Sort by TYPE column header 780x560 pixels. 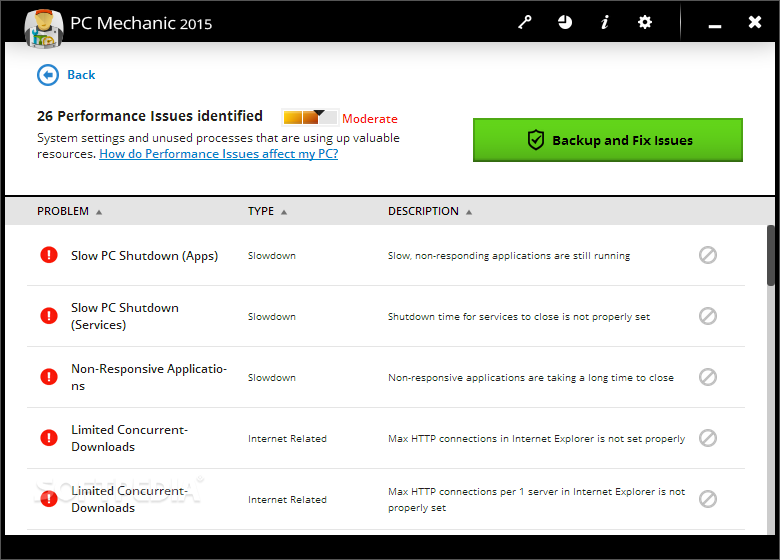[267, 211]
